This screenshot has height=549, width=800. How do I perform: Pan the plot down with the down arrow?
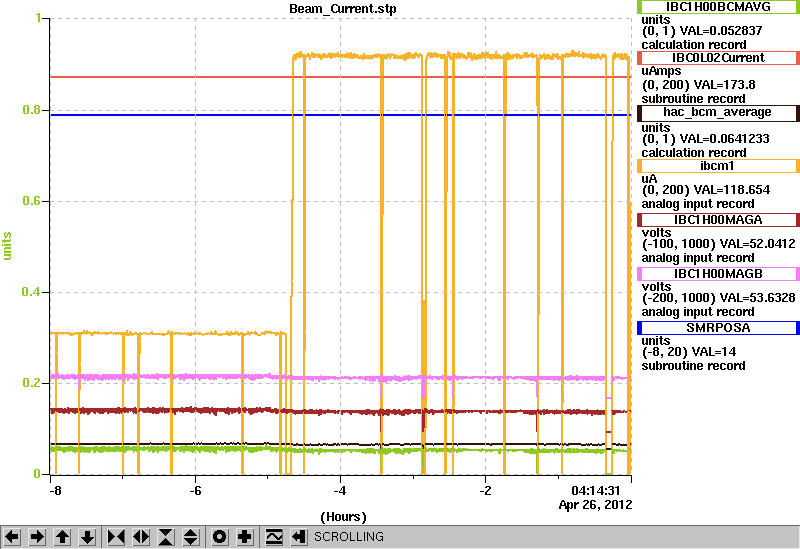click(x=87, y=537)
